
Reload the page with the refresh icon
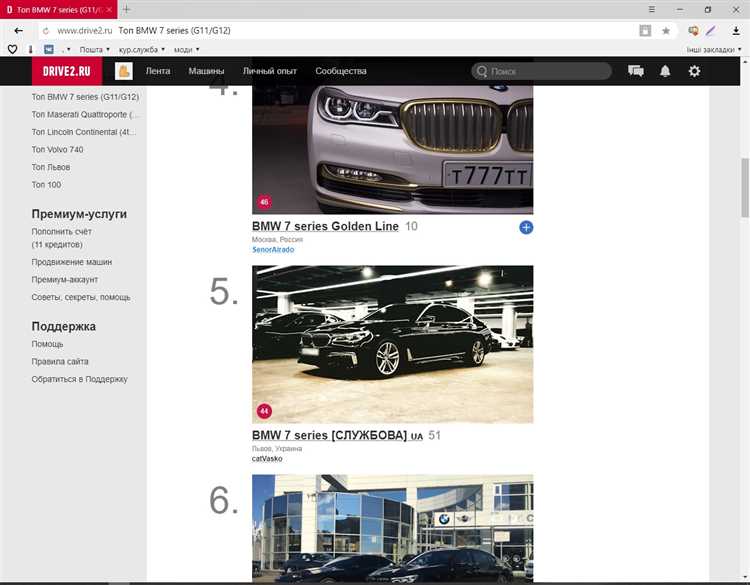click(45, 31)
